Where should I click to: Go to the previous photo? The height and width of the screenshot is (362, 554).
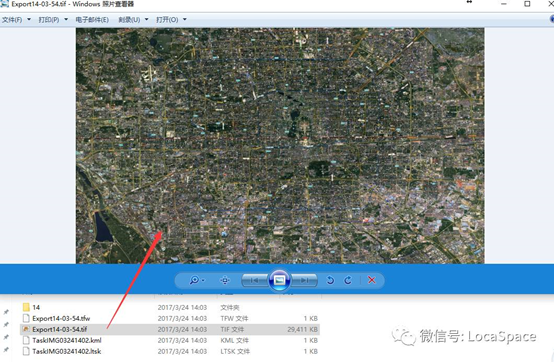(254, 280)
